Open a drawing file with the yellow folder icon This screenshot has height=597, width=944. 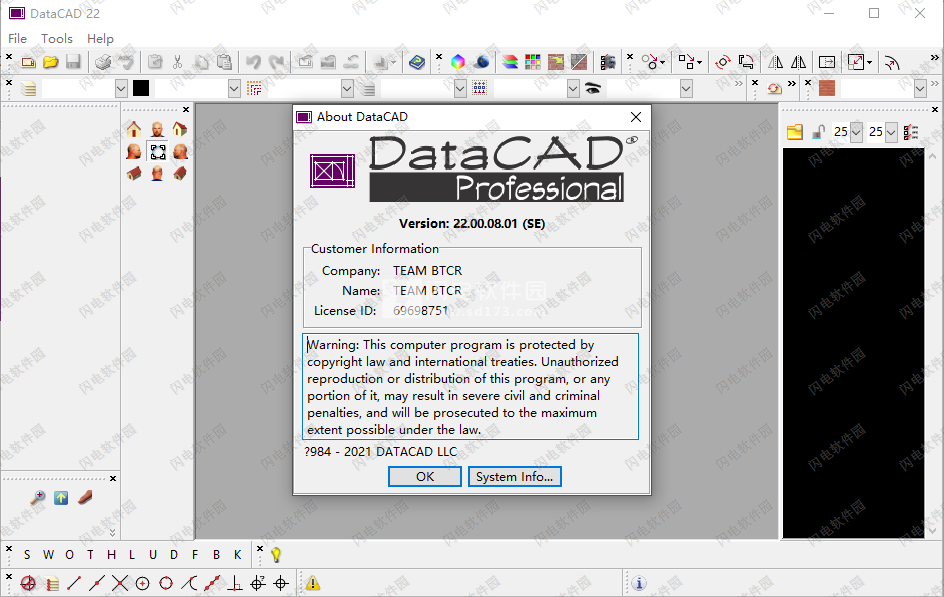click(51, 62)
